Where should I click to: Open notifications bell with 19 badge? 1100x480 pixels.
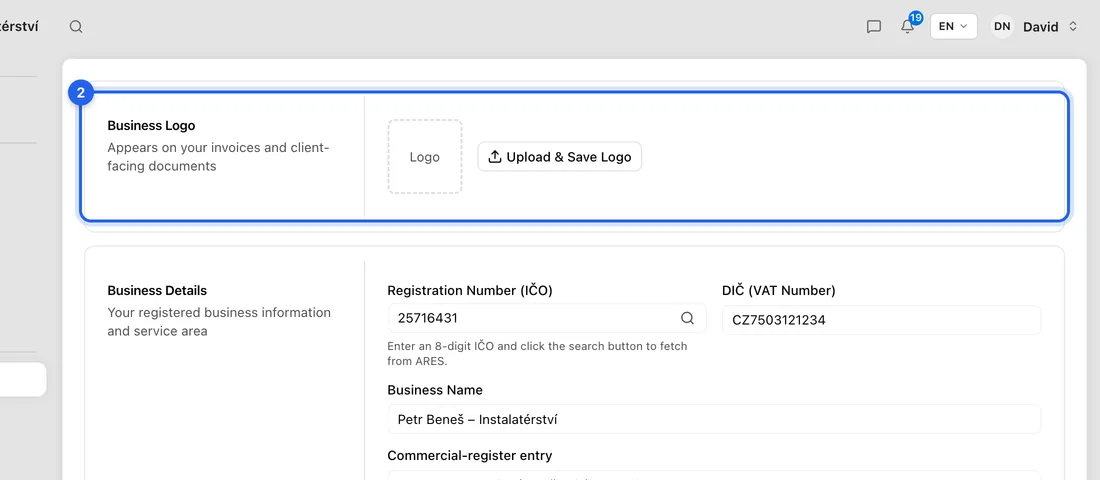coord(908,26)
